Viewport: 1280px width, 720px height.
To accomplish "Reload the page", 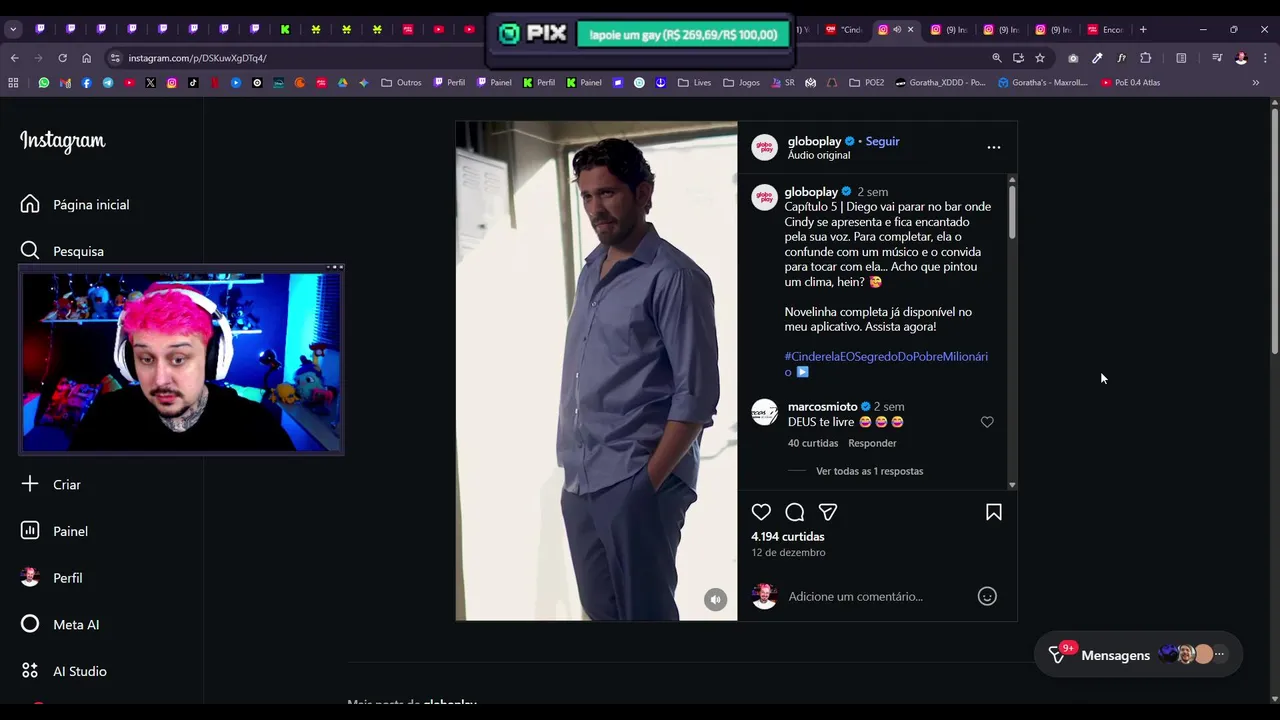I will pyautogui.click(x=62, y=58).
